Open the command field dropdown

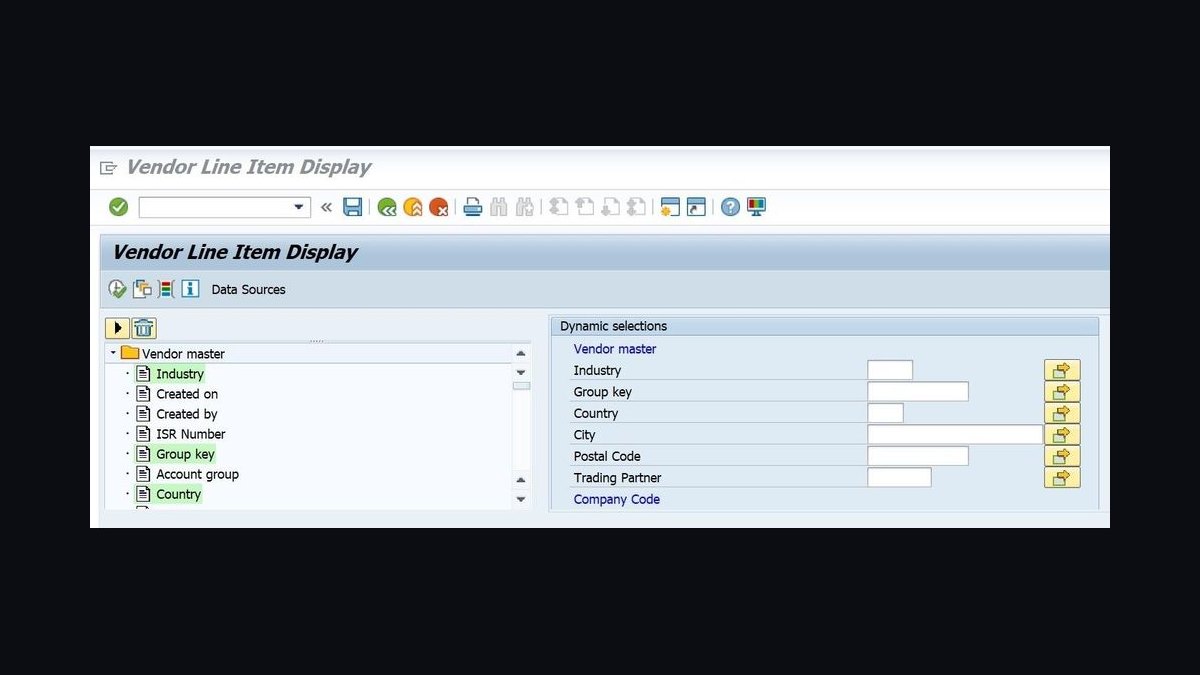[298, 207]
